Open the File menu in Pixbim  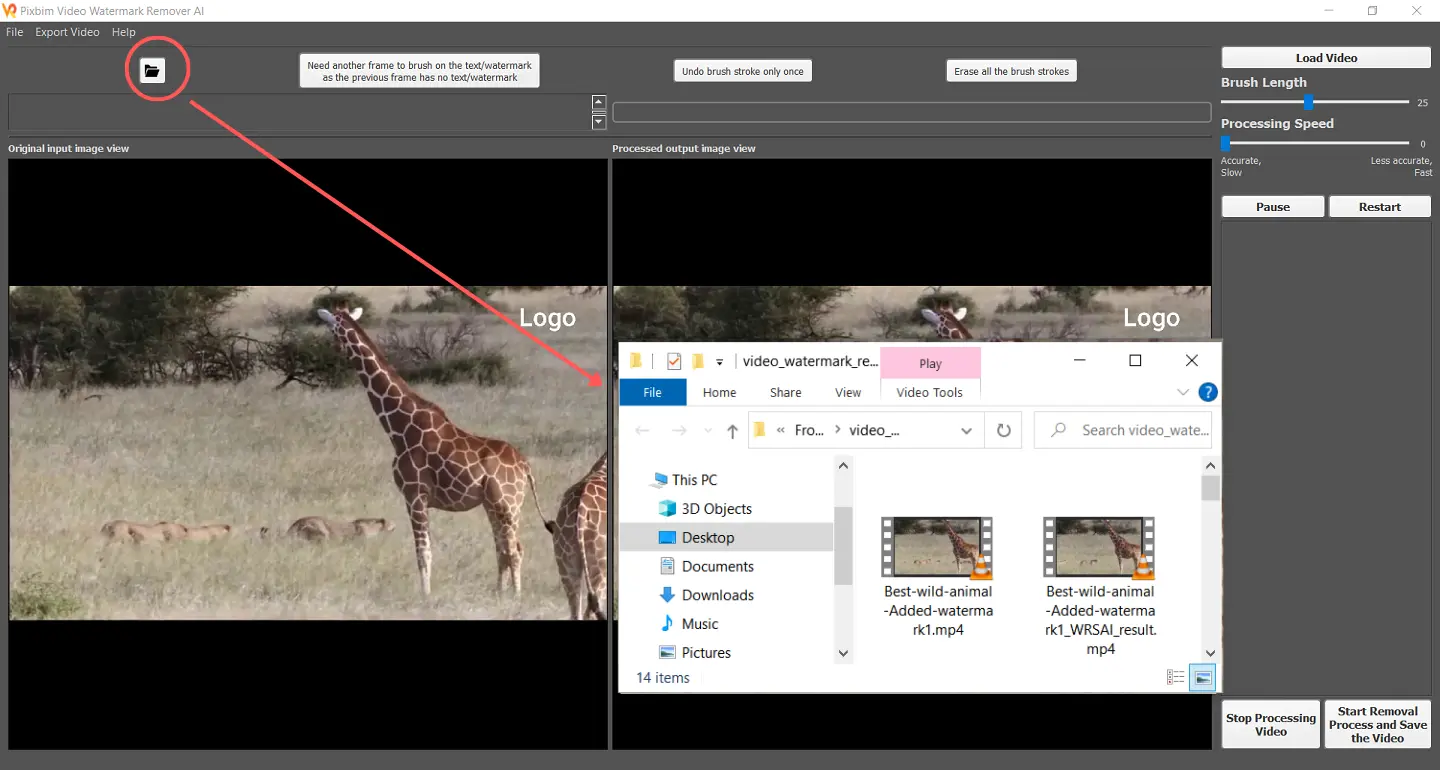[14, 32]
